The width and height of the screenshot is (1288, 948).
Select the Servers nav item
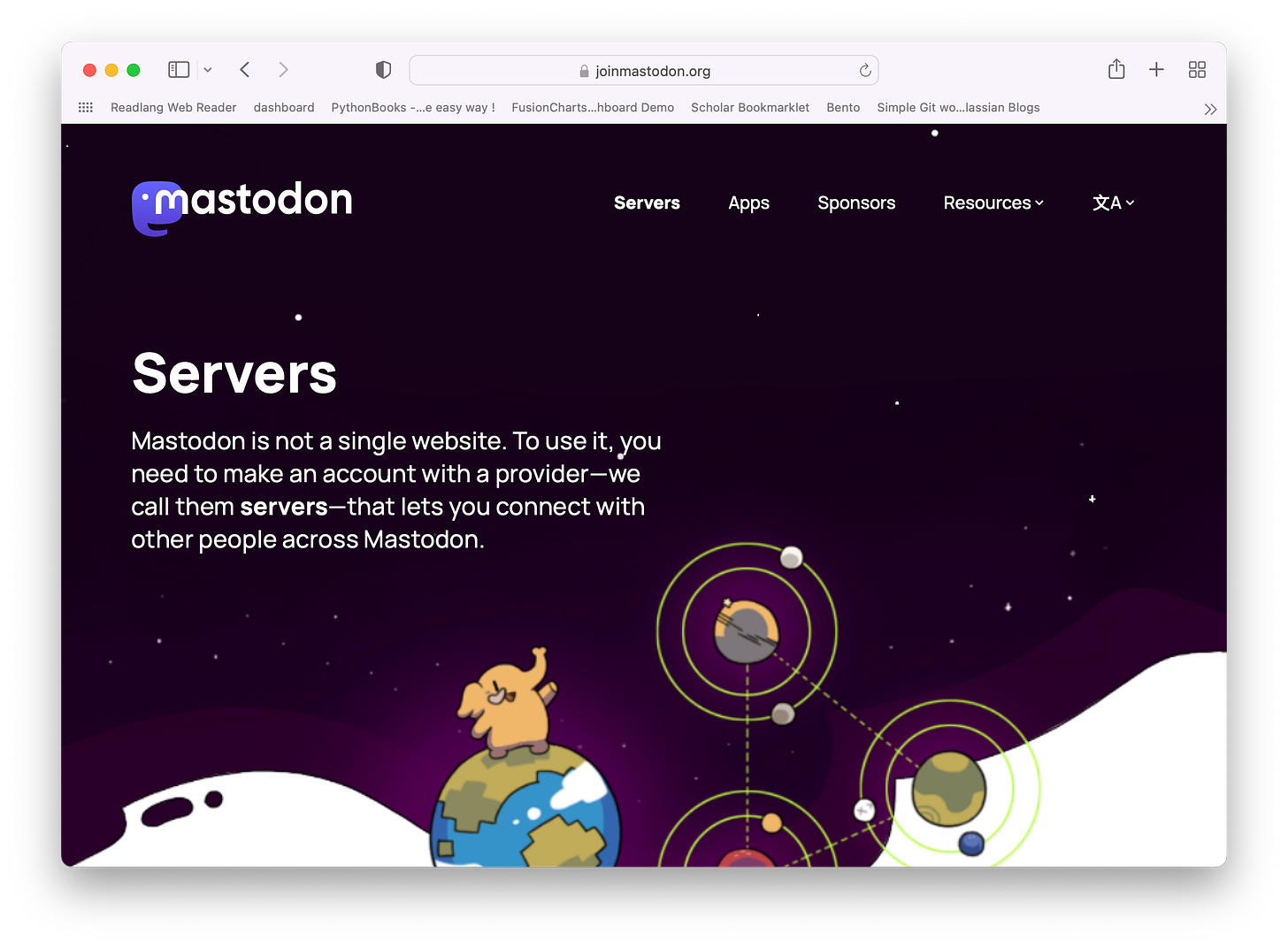pos(647,203)
